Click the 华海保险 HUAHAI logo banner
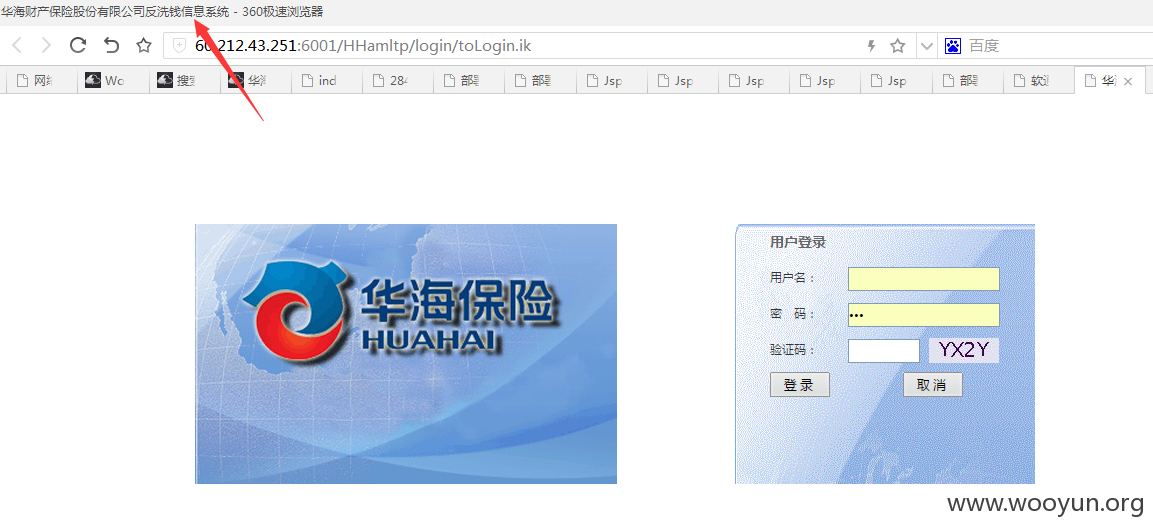Viewport: 1153px width, 532px height. (x=406, y=354)
